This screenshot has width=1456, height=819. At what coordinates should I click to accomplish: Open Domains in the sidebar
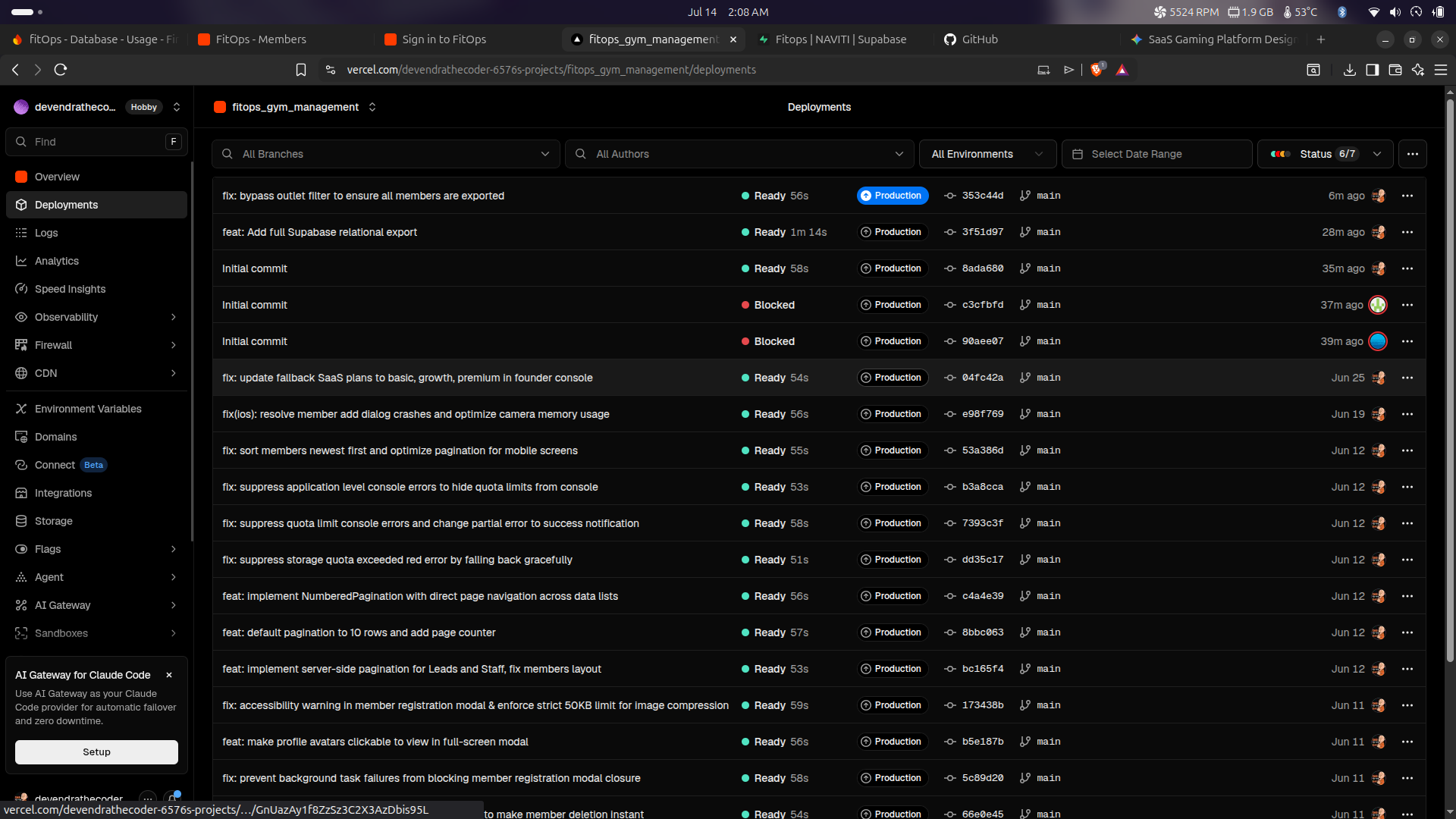96,437
